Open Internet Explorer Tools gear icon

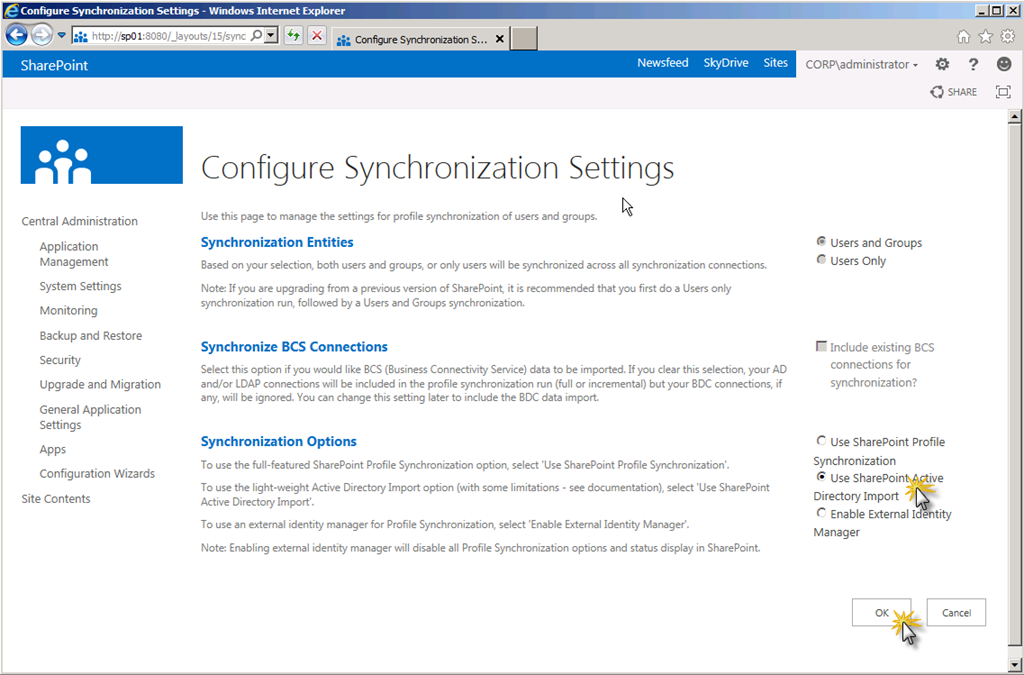[x=1008, y=37]
